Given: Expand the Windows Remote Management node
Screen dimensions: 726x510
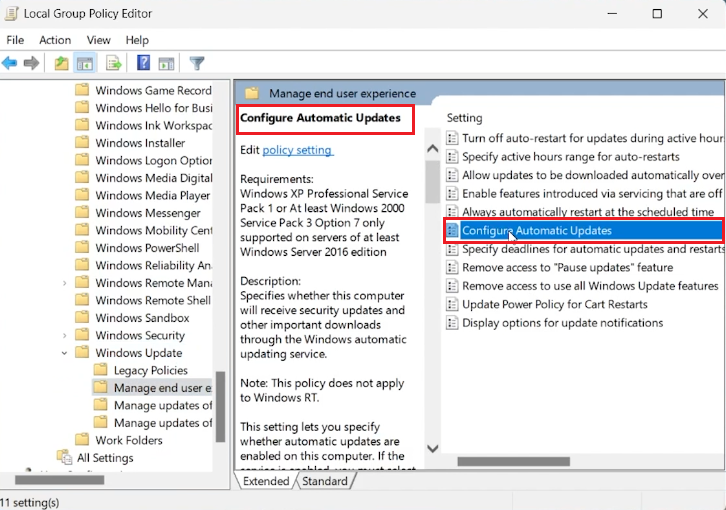Looking at the screenshot, I should pyautogui.click(x=65, y=283).
